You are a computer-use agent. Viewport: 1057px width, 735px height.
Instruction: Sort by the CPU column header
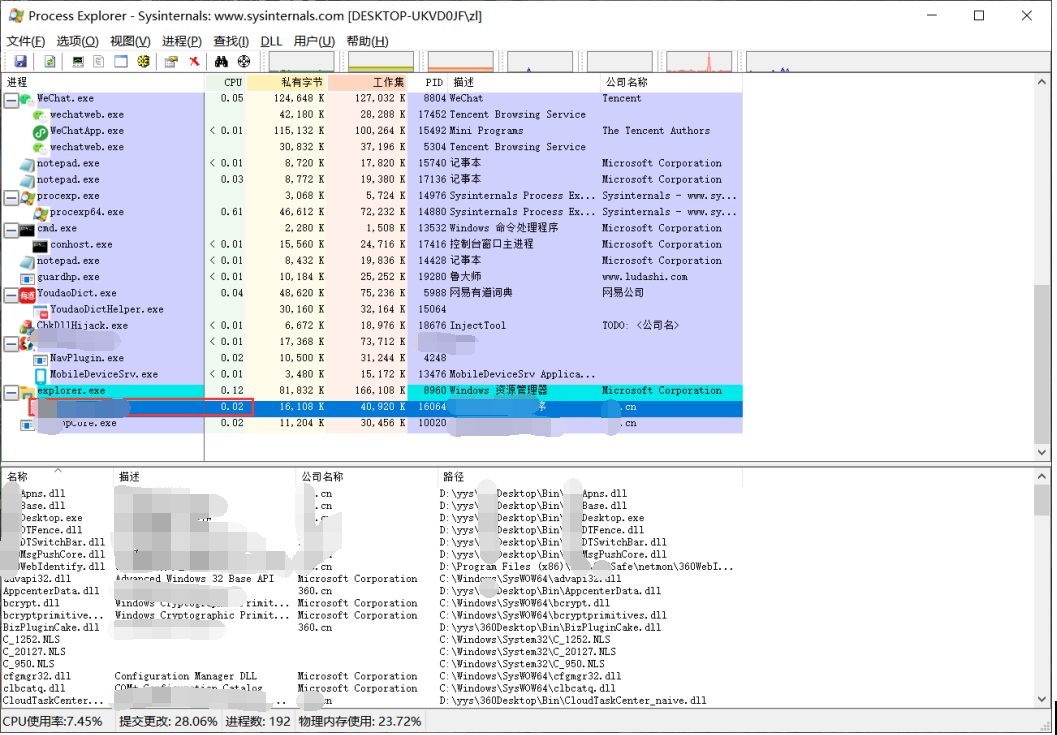tap(226, 82)
